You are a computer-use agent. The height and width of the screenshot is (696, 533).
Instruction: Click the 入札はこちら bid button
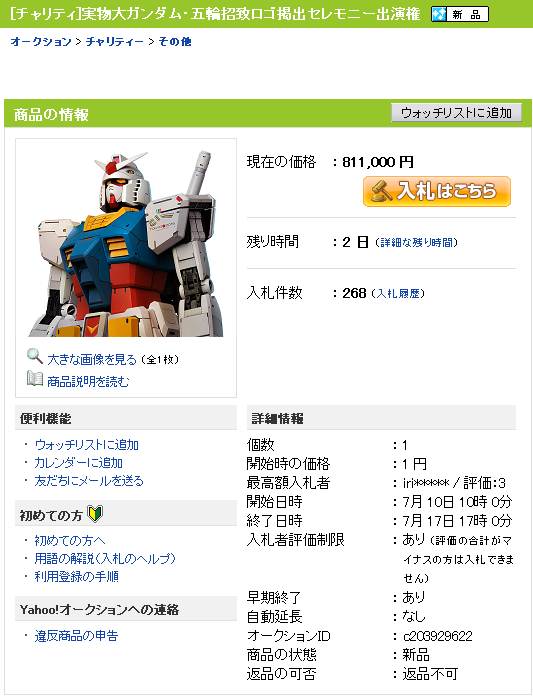click(x=437, y=191)
